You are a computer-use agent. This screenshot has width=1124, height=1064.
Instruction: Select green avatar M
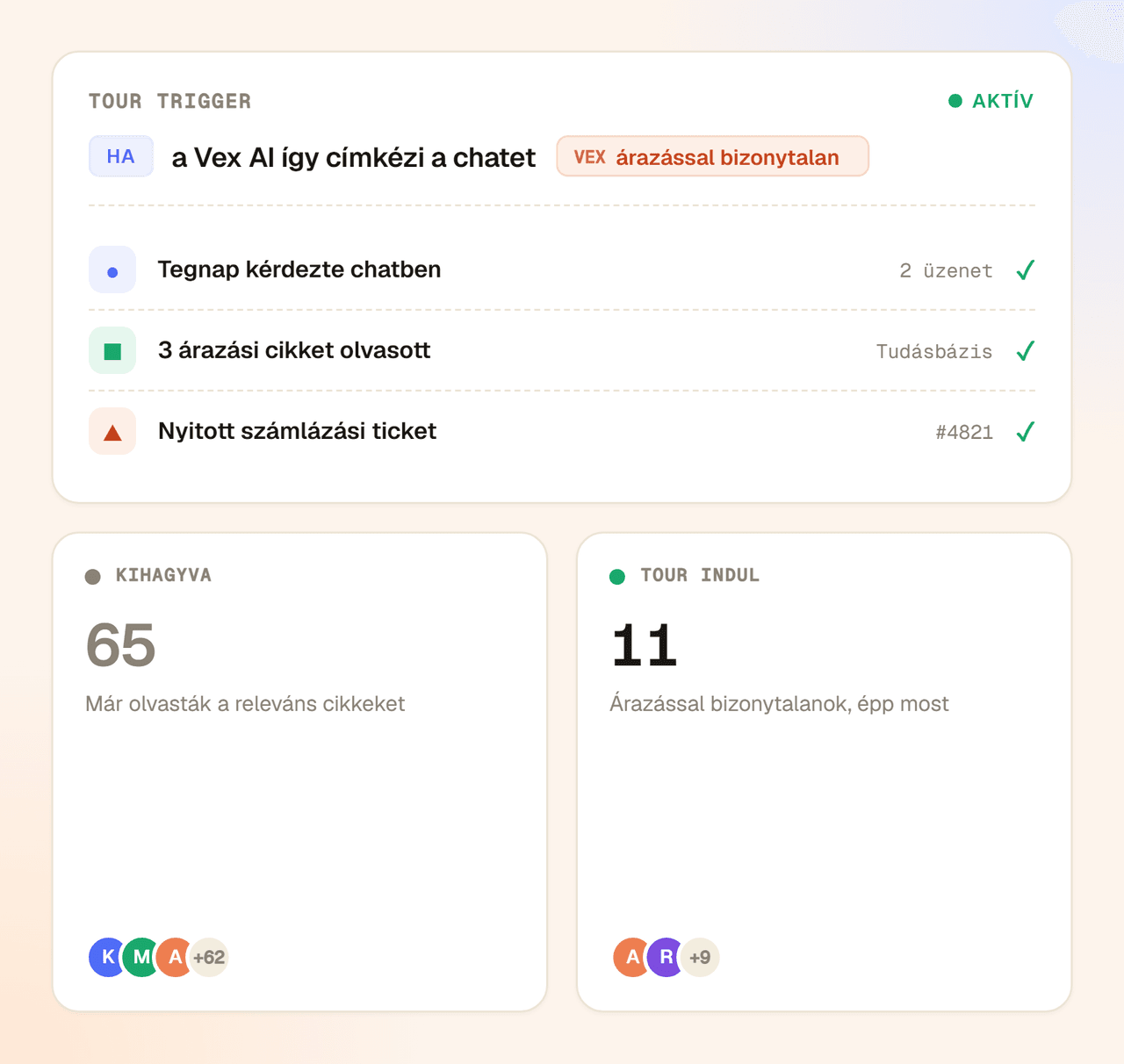pos(141,957)
